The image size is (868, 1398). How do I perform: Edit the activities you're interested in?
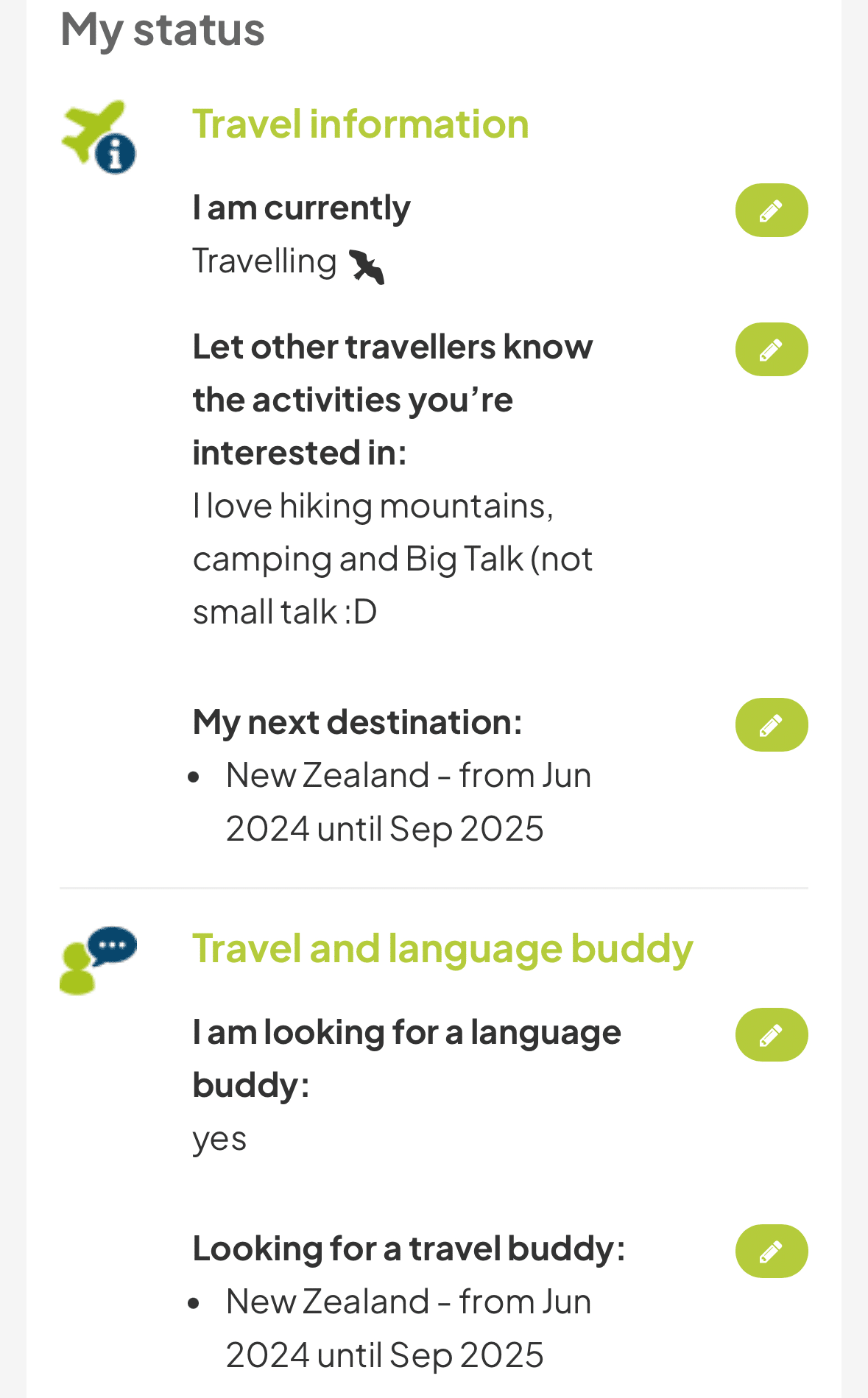pos(771,350)
